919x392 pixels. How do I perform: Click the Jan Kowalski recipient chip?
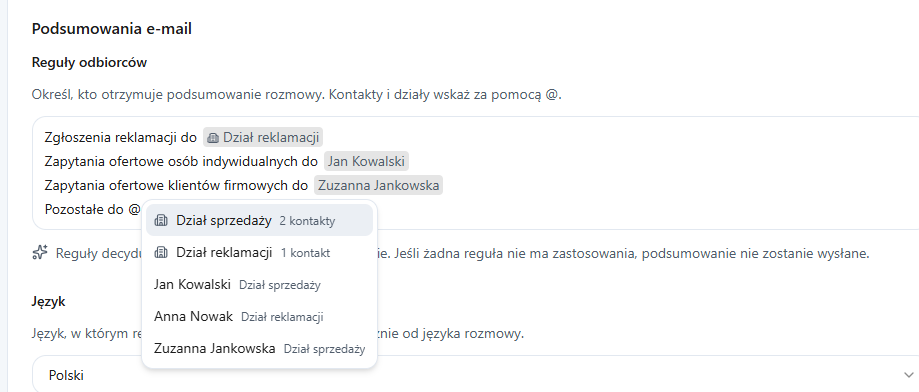tap(366, 162)
